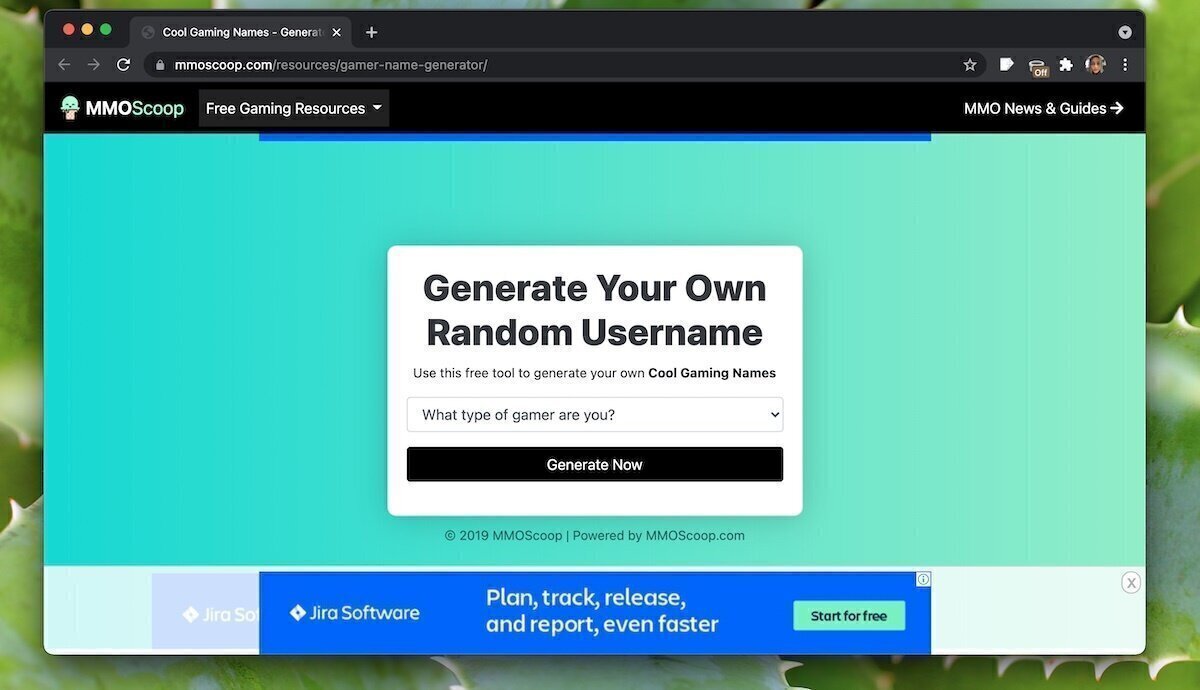Click the forward navigation arrow
Viewport: 1200px width, 690px height.
pos(93,64)
